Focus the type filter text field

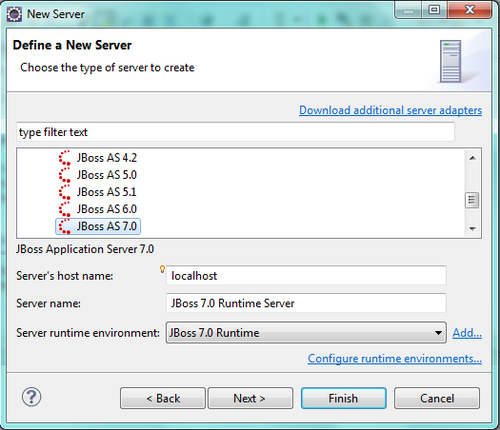point(235,132)
